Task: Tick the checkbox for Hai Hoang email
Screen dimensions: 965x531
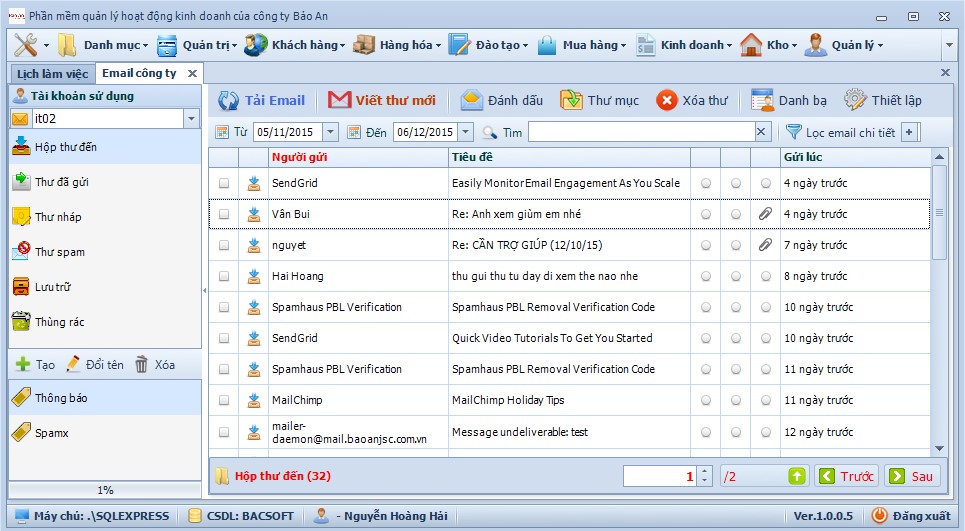Action: pos(224,277)
